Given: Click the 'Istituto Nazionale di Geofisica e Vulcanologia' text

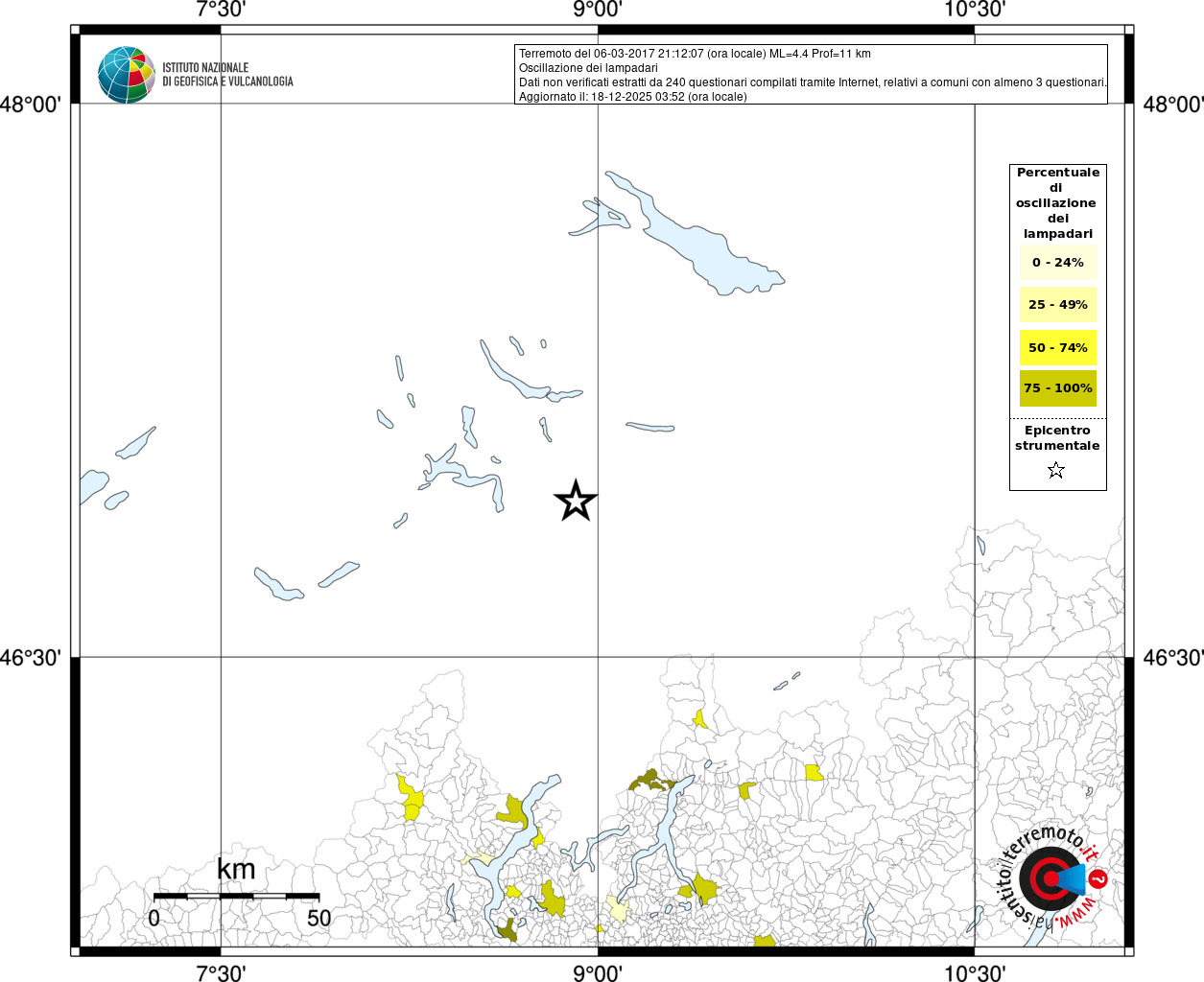Looking at the screenshot, I should pyautogui.click(x=227, y=75).
